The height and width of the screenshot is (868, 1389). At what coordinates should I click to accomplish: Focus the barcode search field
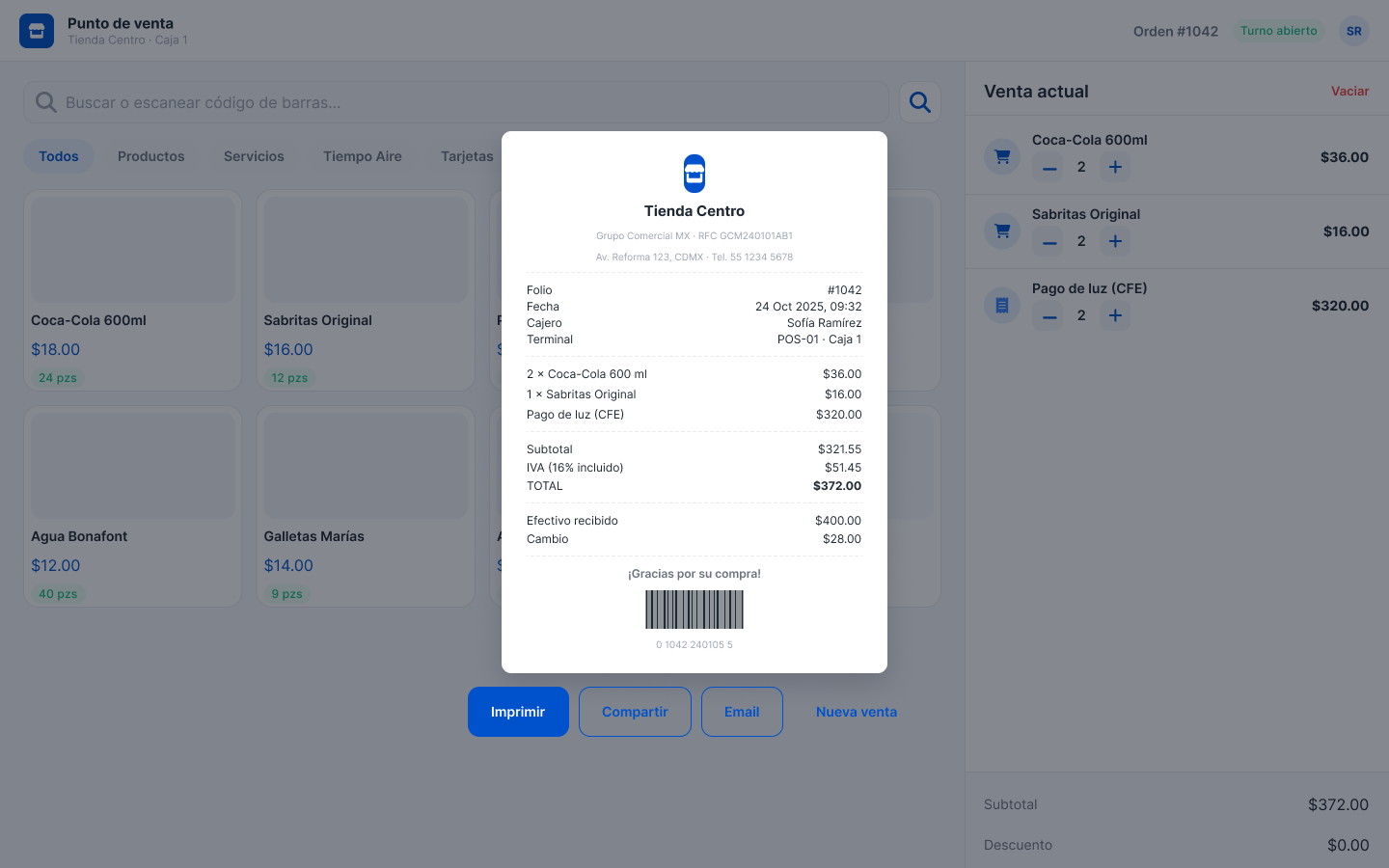pos(455,102)
